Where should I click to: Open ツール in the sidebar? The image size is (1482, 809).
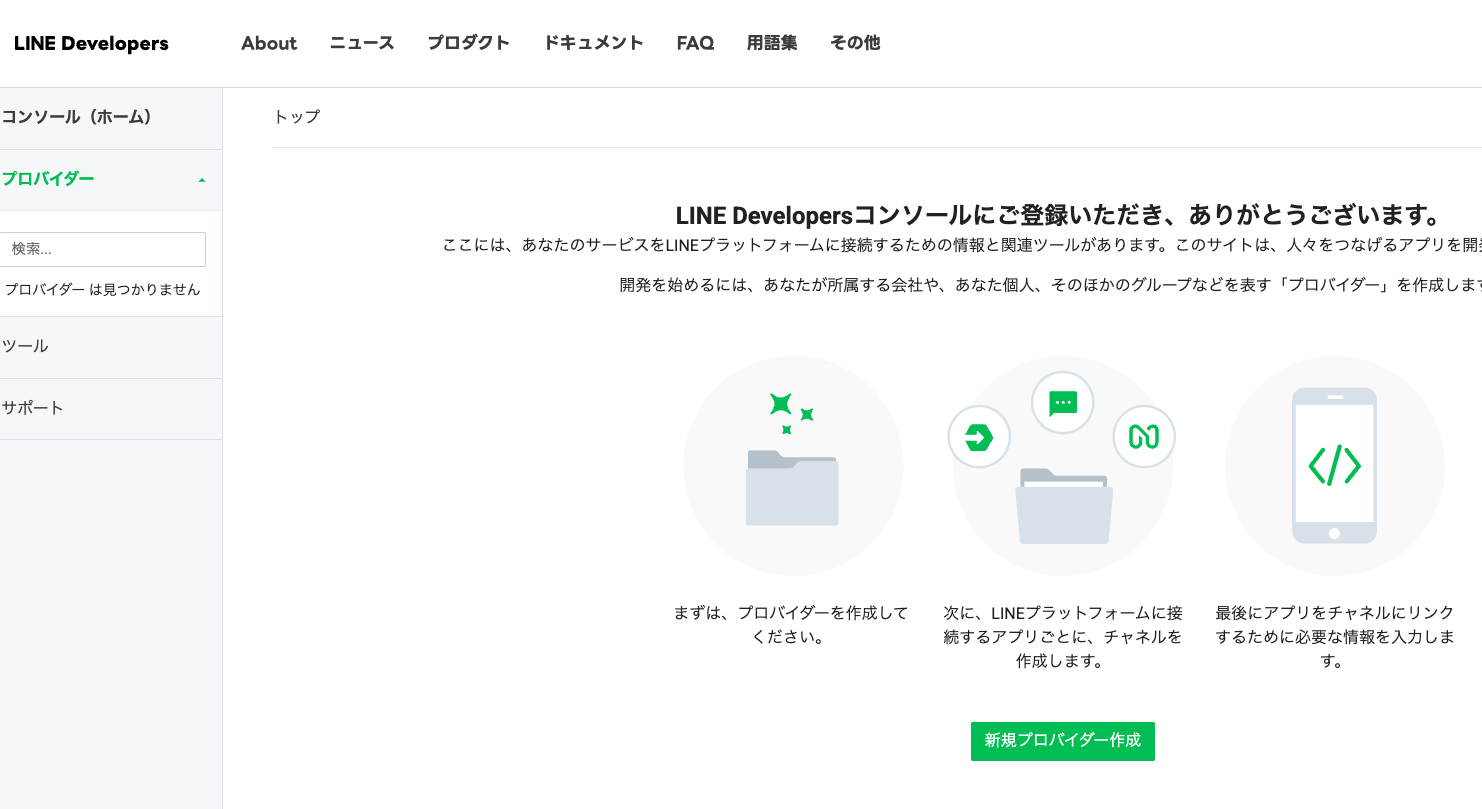coord(111,346)
